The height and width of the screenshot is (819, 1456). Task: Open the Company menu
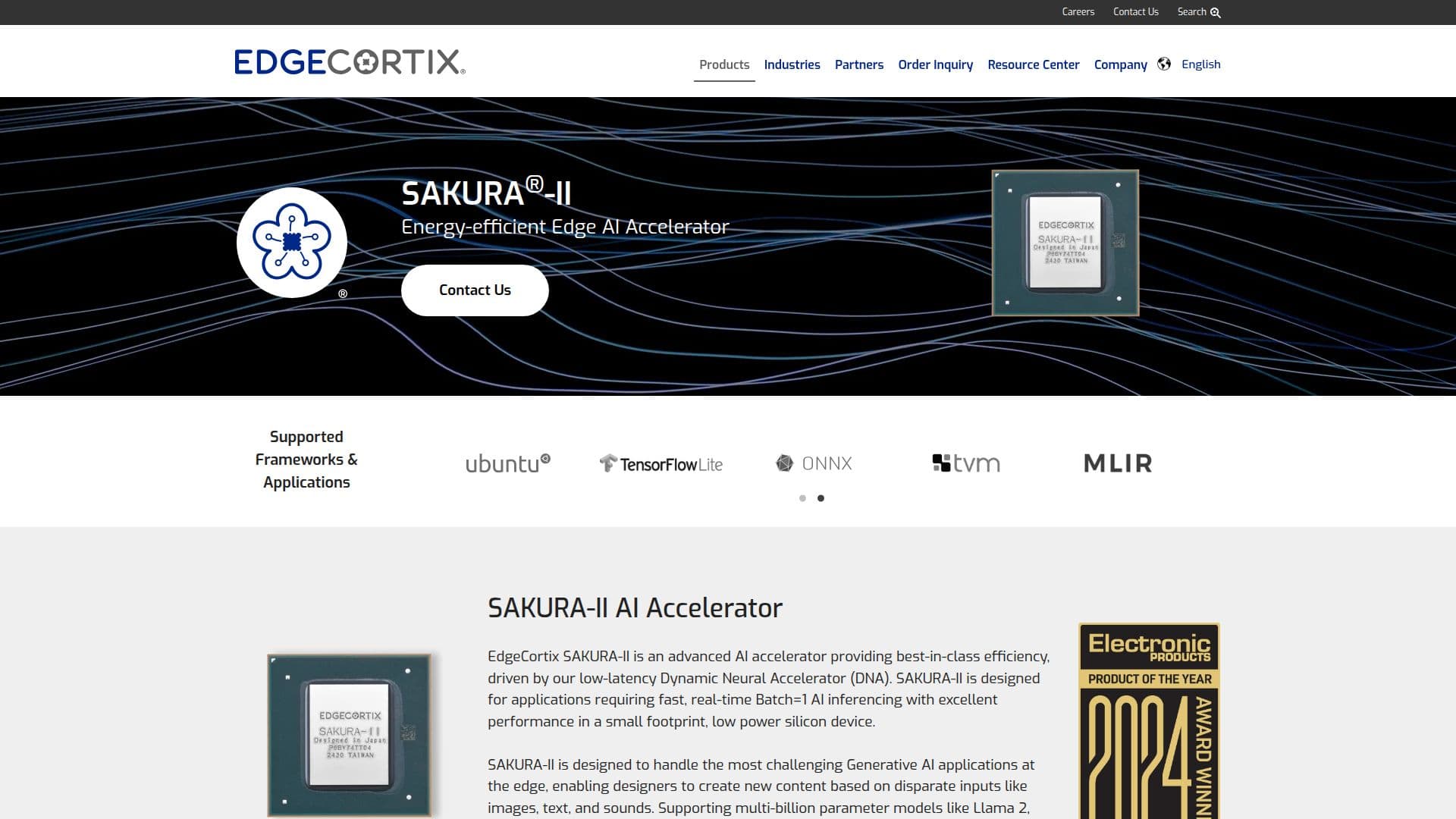(x=1120, y=64)
